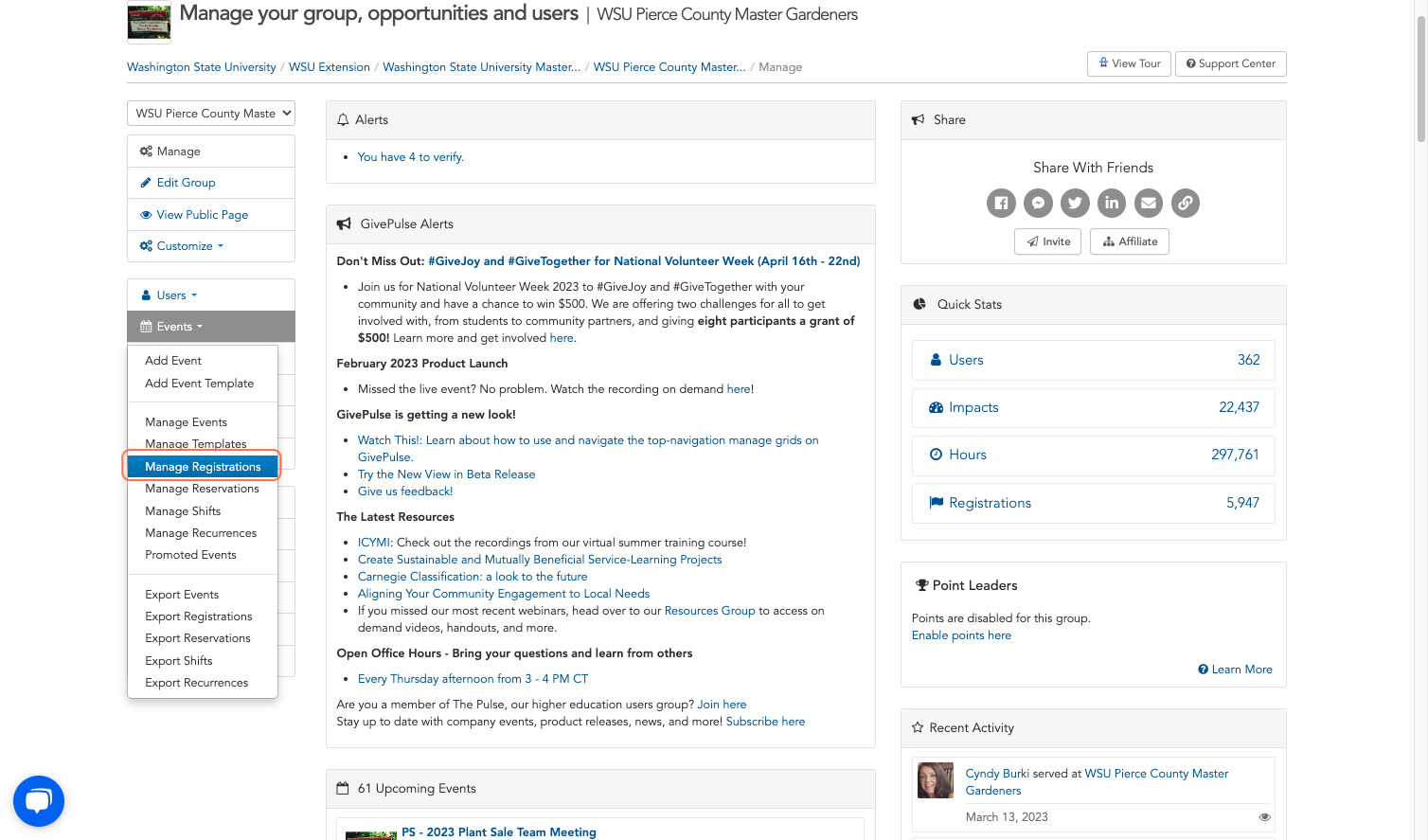Toggle visibility eye on Cyndy Burki activity
Screen dimensions: 1428x840
coord(1264,817)
